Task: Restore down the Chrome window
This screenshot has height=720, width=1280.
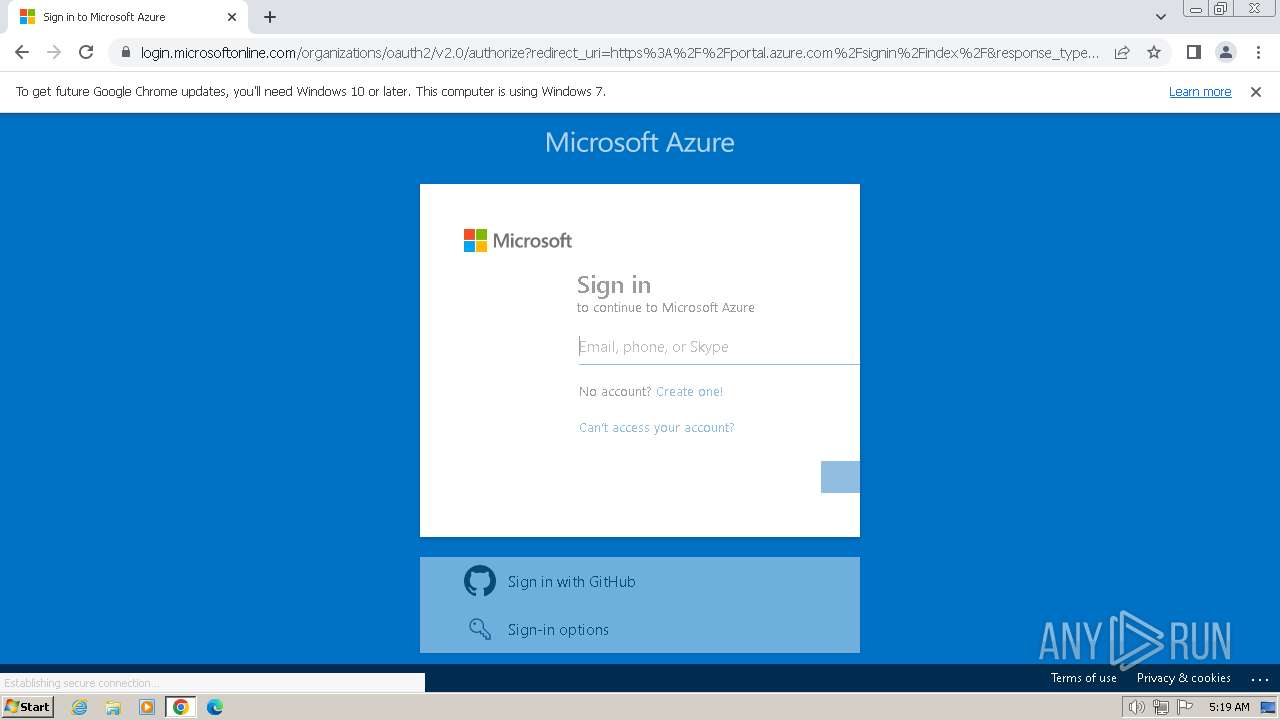Action: (x=1221, y=9)
